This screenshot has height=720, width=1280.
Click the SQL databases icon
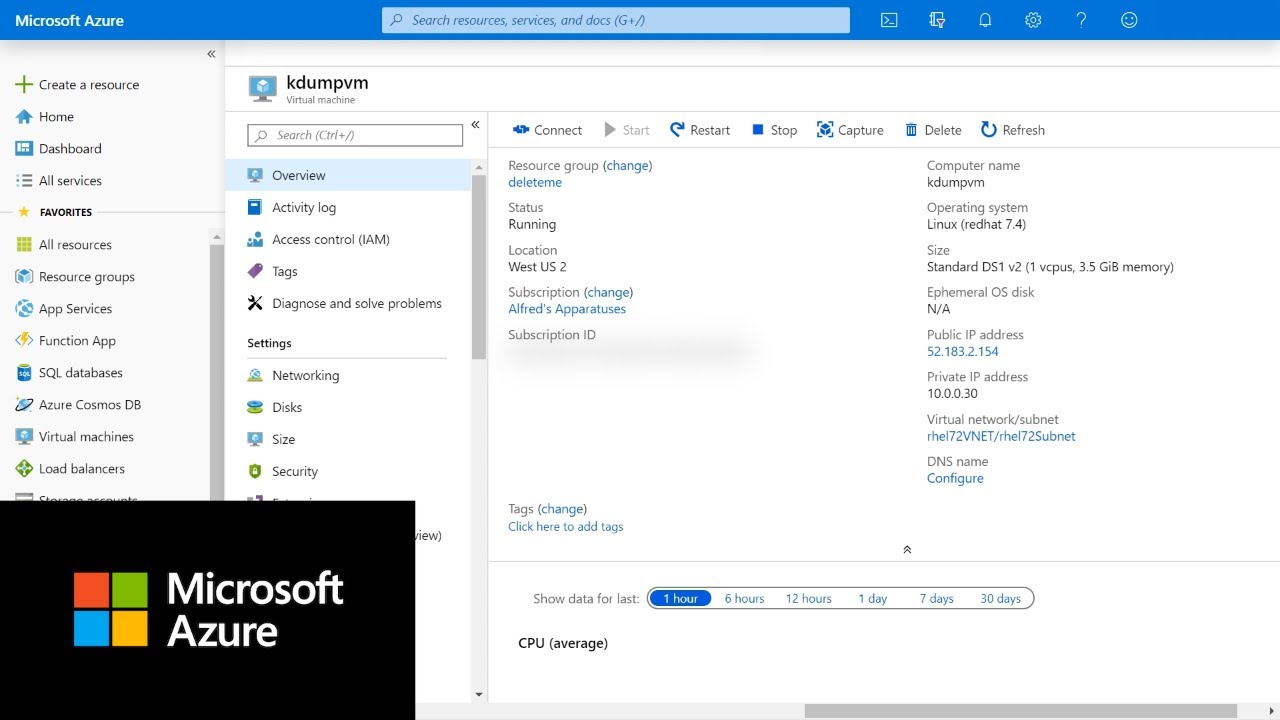click(x=24, y=373)
